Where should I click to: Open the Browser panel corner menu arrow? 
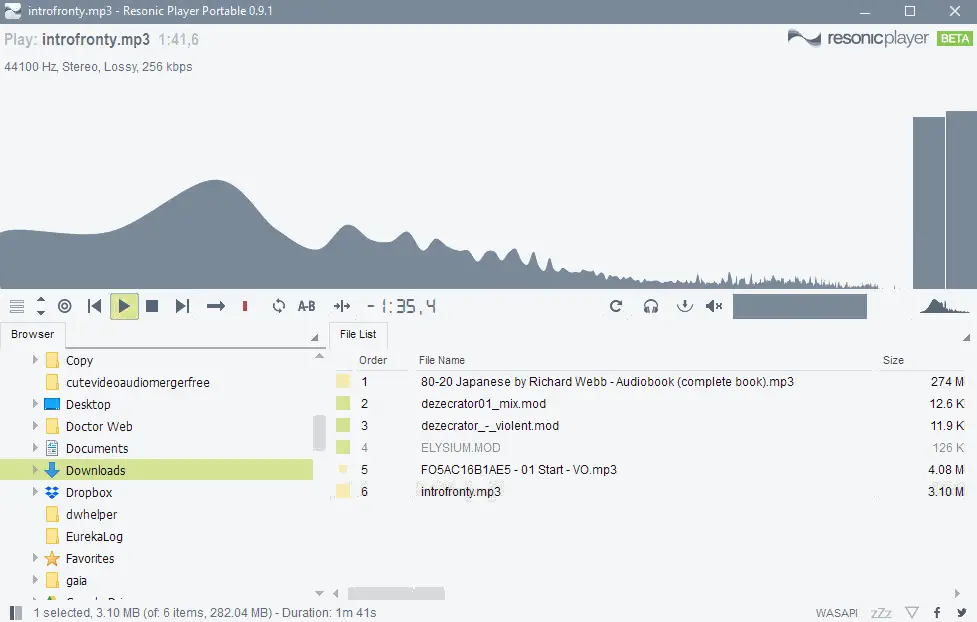pos(315,338)
